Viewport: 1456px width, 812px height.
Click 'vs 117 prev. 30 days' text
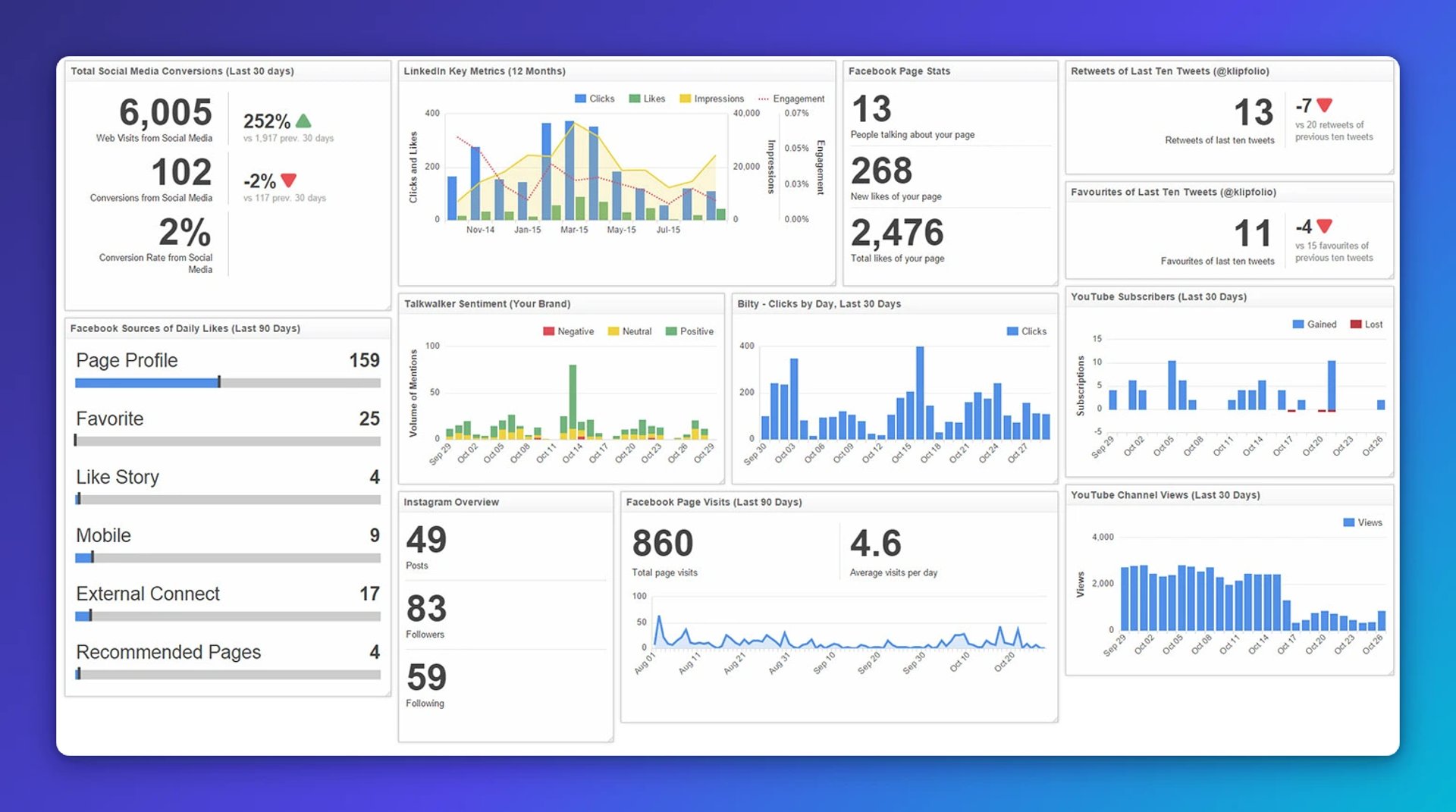tap(284, 198)
